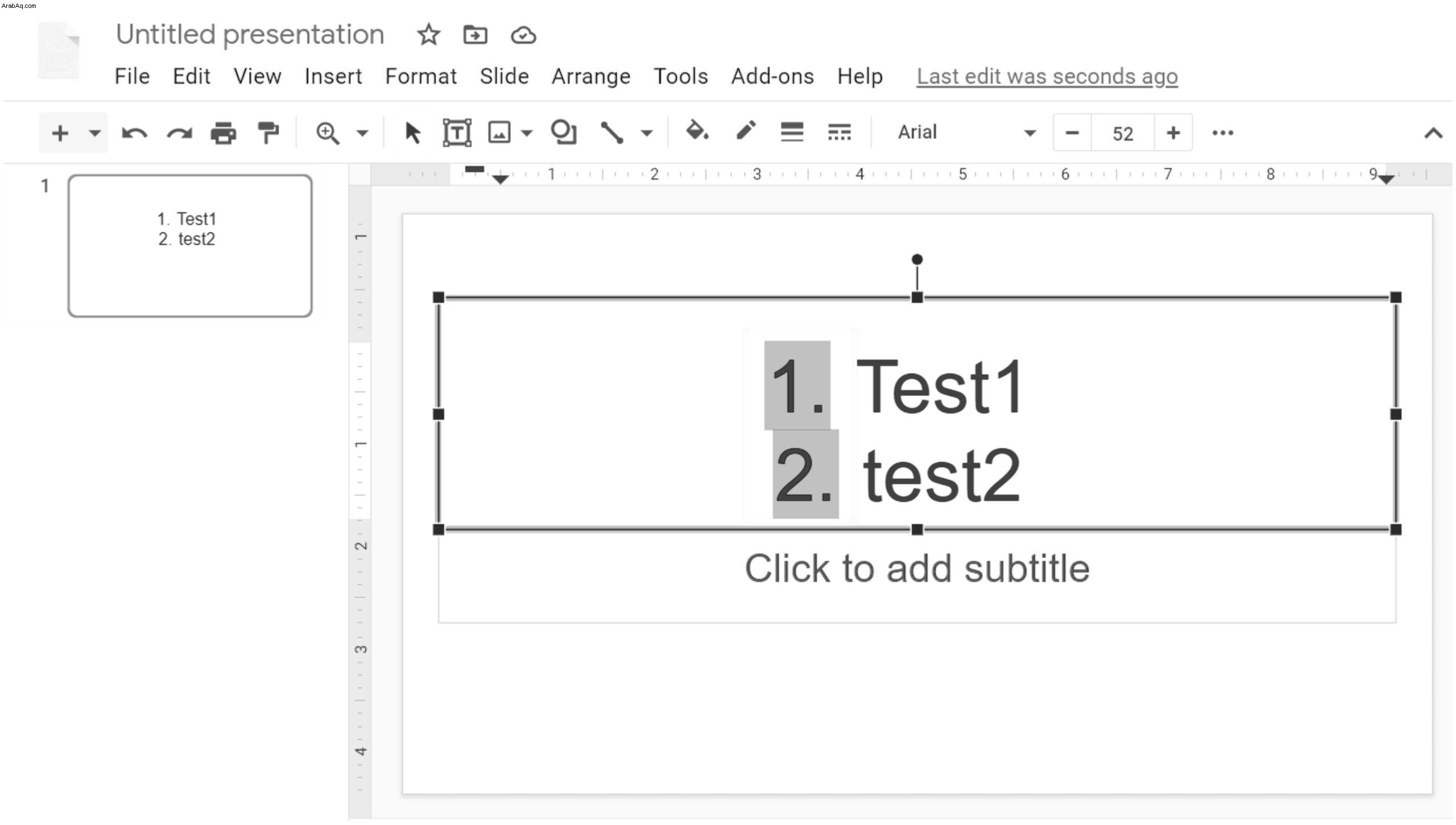Open the fill color paint bucket
This screenshot has width=1456, height=825.
pyautogui.click(x=697, y=131)
